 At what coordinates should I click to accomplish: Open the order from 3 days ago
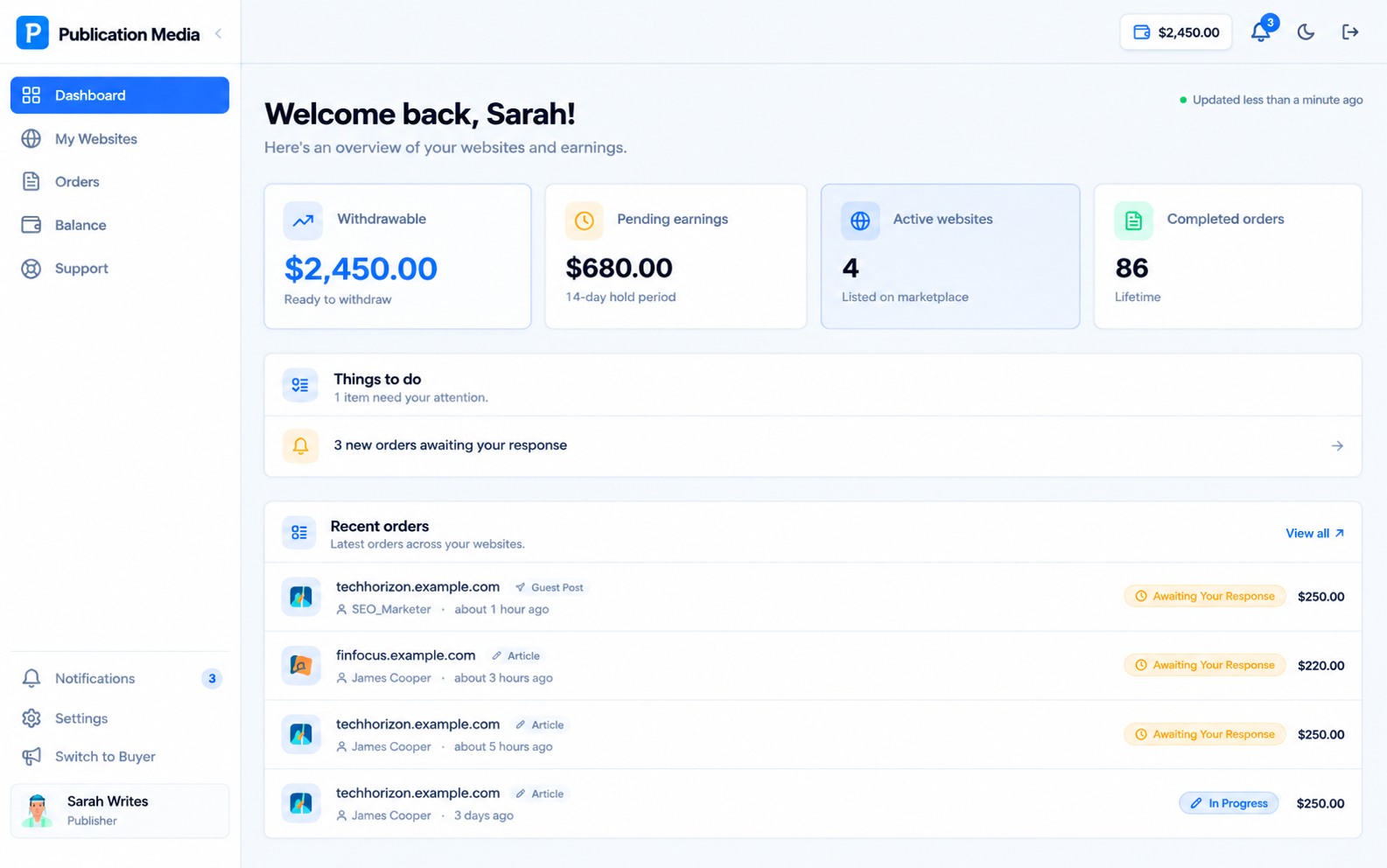point(813,803)
